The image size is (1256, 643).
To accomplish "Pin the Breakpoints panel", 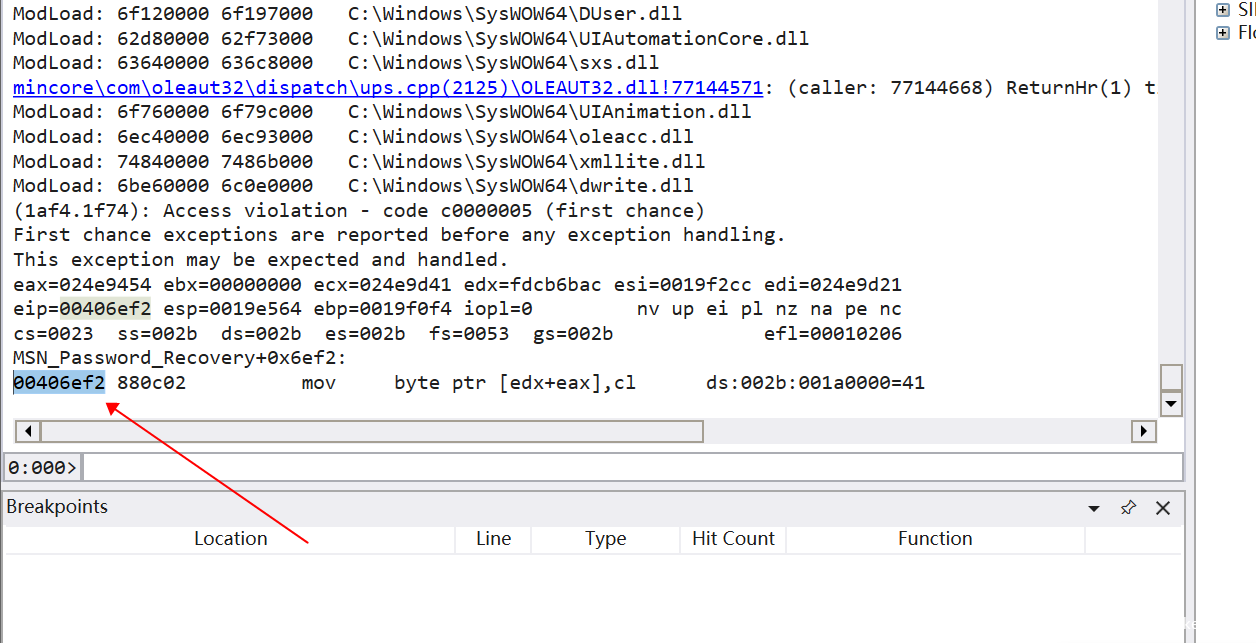I will [x=1128, y=508].
